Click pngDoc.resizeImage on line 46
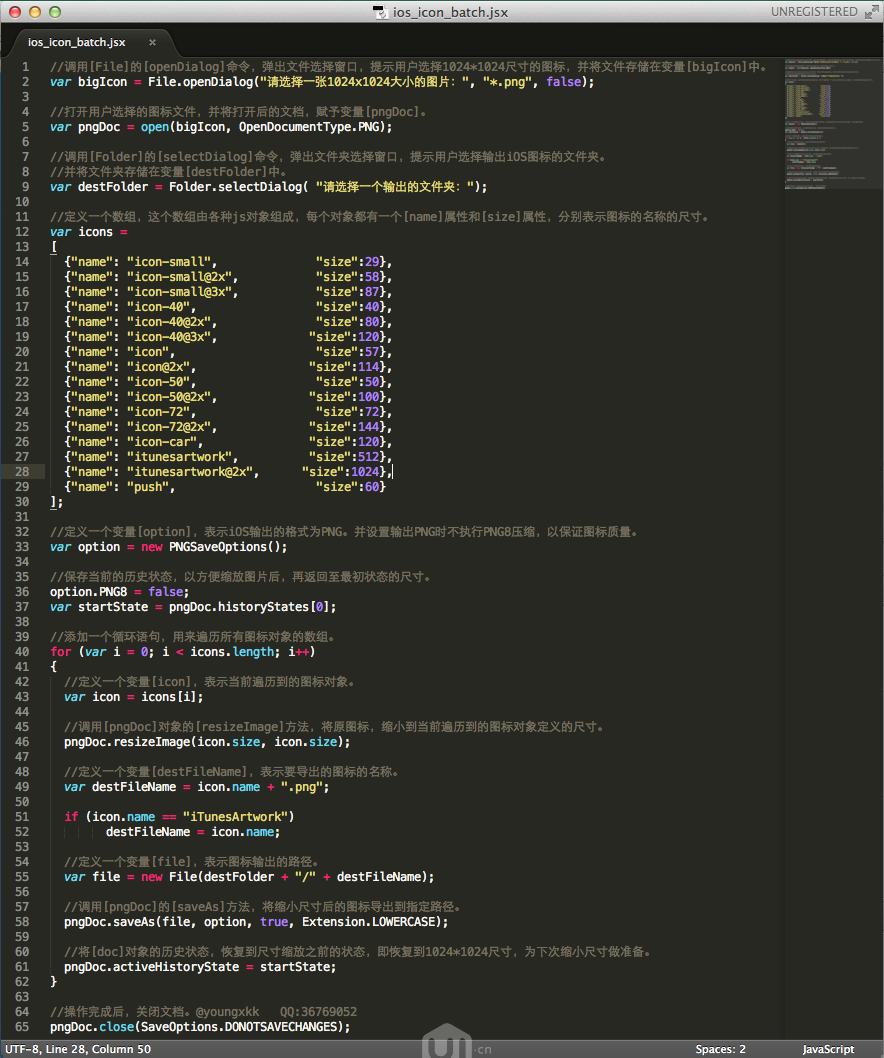Viewport: 884px width, 1058px height. 127,742
